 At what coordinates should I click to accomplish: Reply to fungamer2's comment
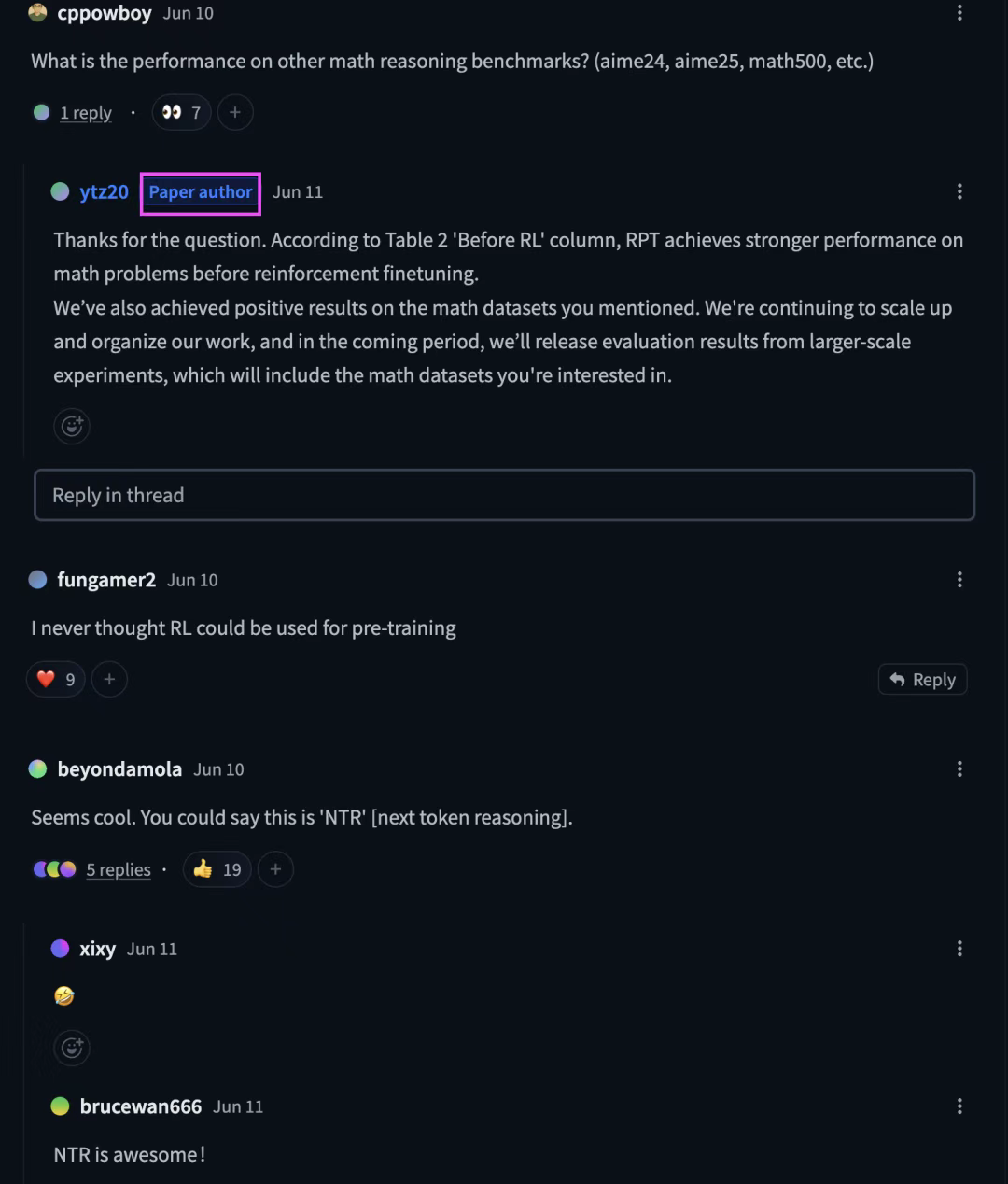click(922, 679)
